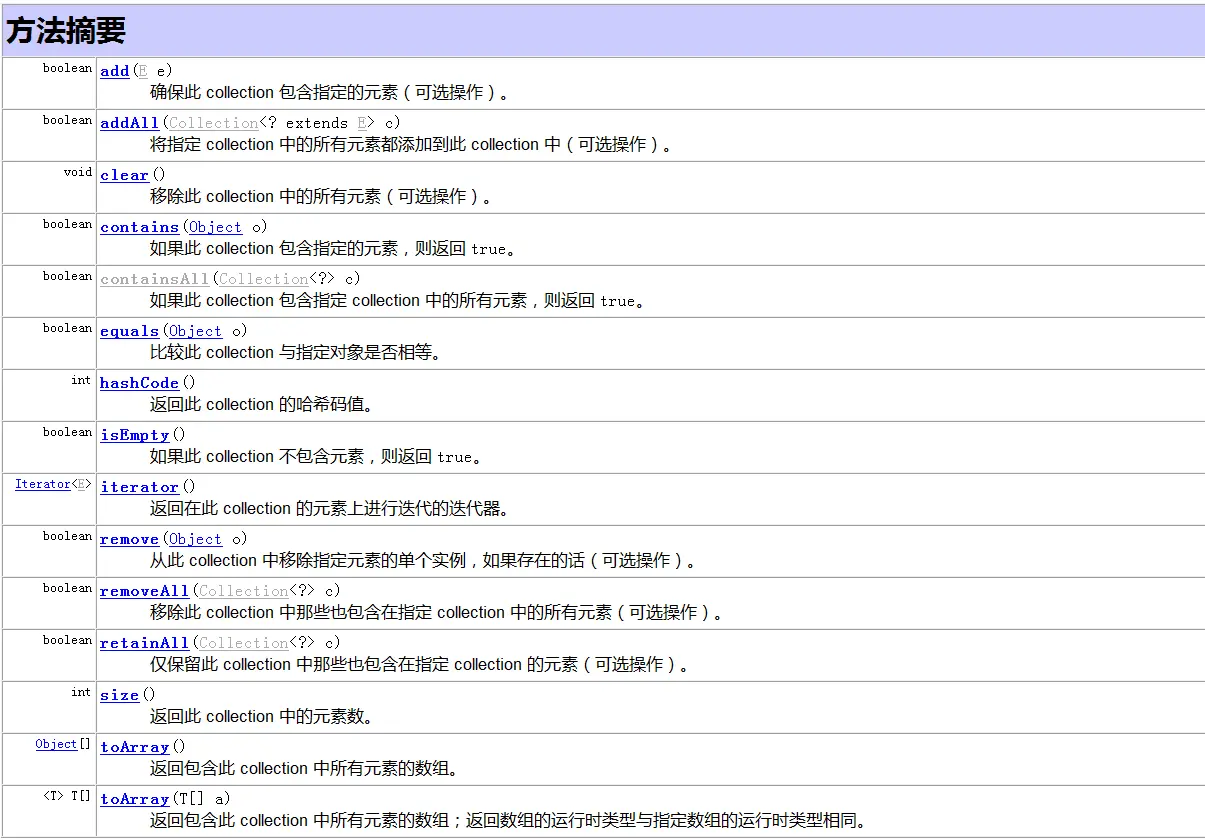Click description '返回数组的运行时类型与指定数组的运行时类型相同'
This screenshot has height=840, width=1205.
(x=661, y=821)
